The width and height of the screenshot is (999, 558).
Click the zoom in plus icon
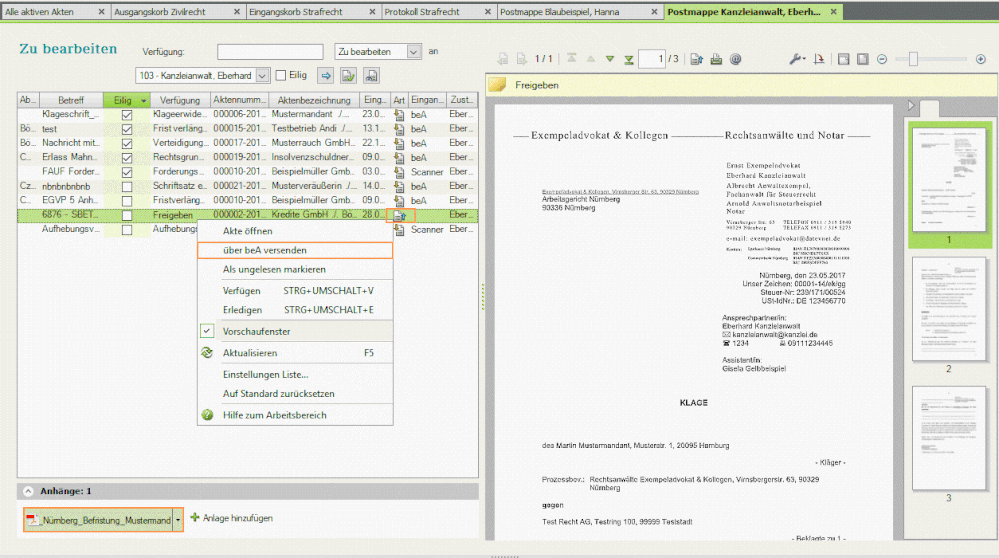pyautogui.click(x=981, y=60)
